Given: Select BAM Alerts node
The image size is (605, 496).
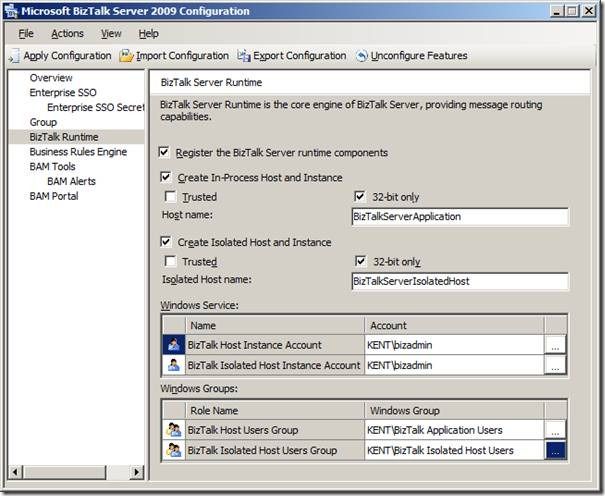Looking at the screenshot, I should point(71,181).
